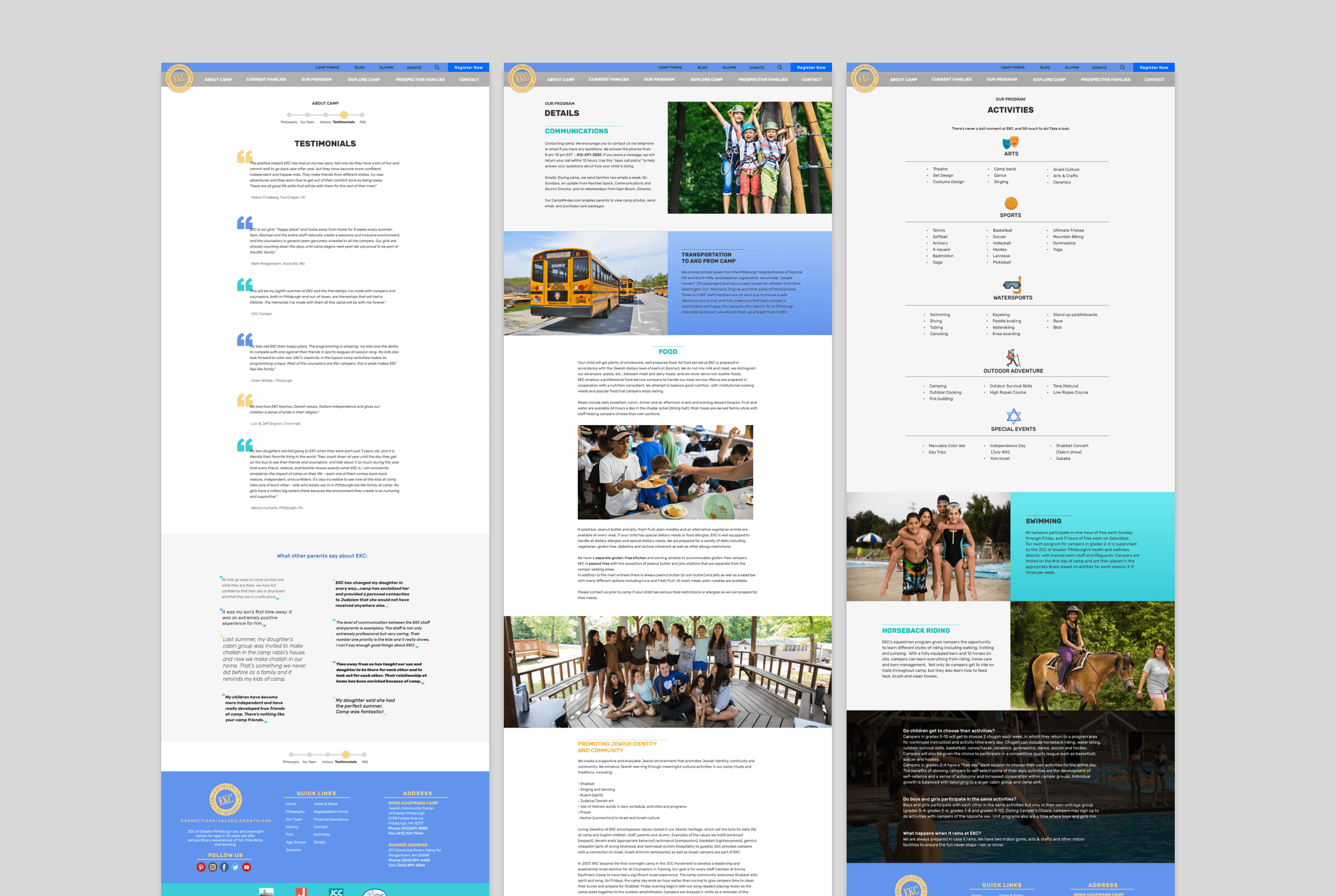Select the FAQ step dot in top stepper
Screen dimensions: 1336x896
pos(362,115)
